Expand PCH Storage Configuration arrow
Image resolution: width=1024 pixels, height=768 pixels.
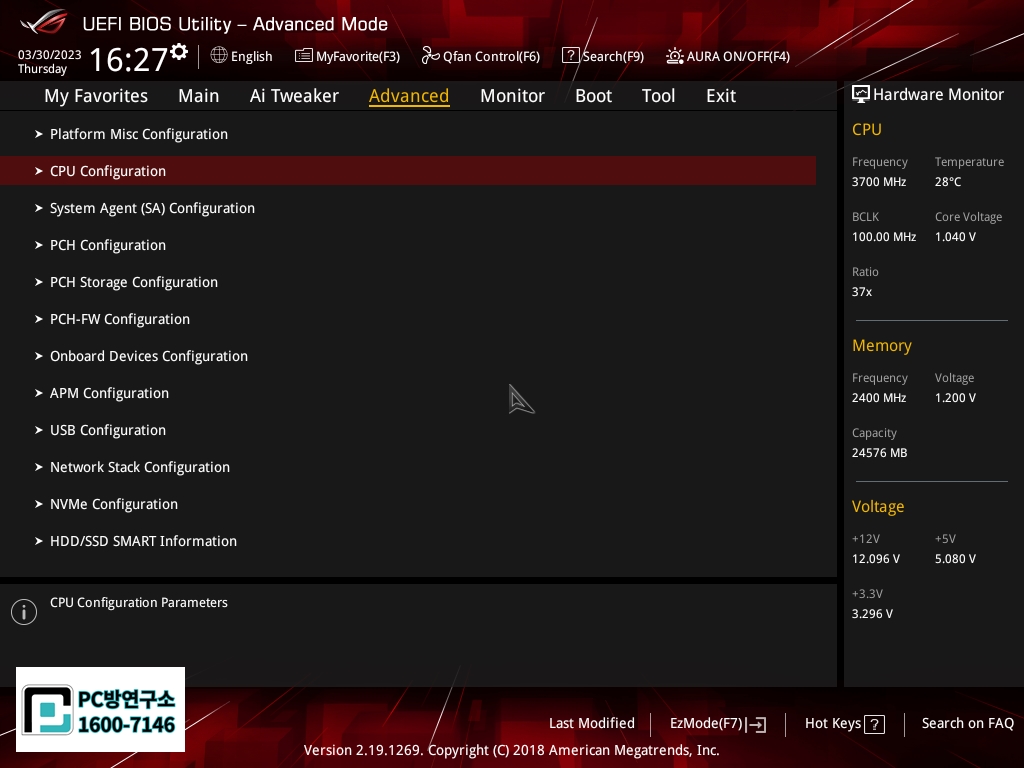39,282
